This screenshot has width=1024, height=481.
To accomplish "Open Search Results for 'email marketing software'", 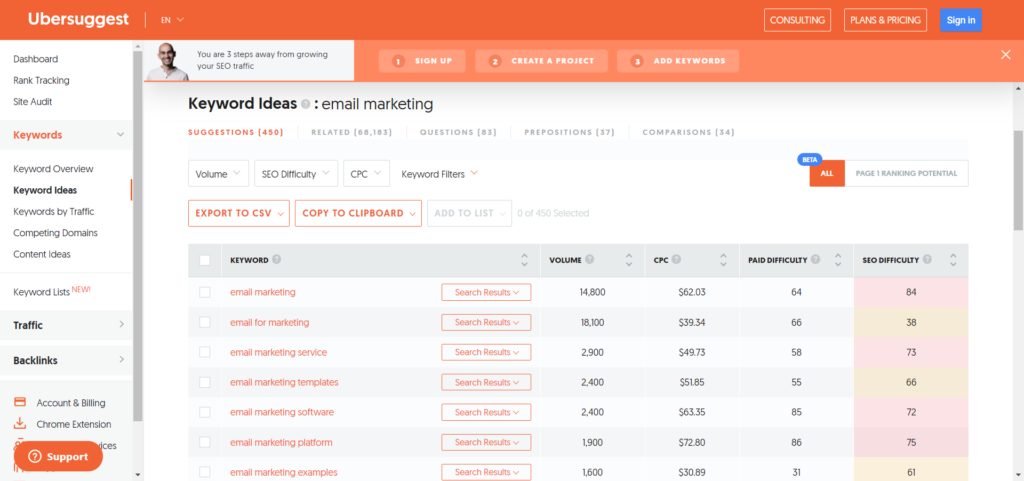I will pyautogui.click(x=487, y=412).
